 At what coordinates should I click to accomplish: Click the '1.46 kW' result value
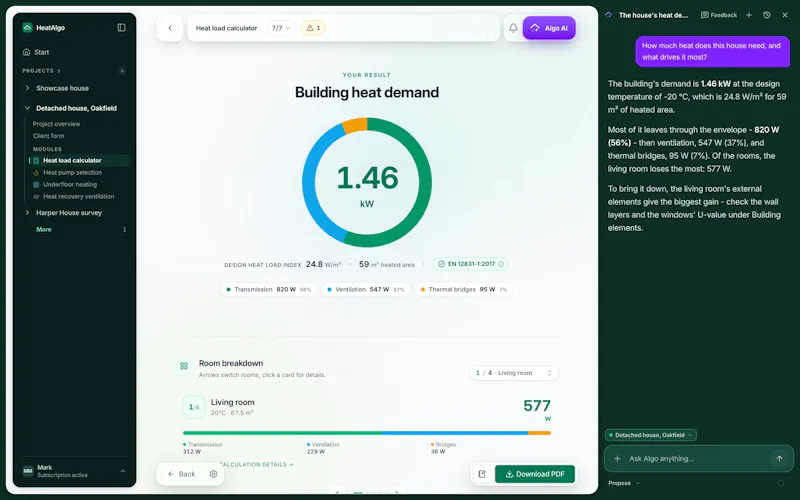pos(367,186)
